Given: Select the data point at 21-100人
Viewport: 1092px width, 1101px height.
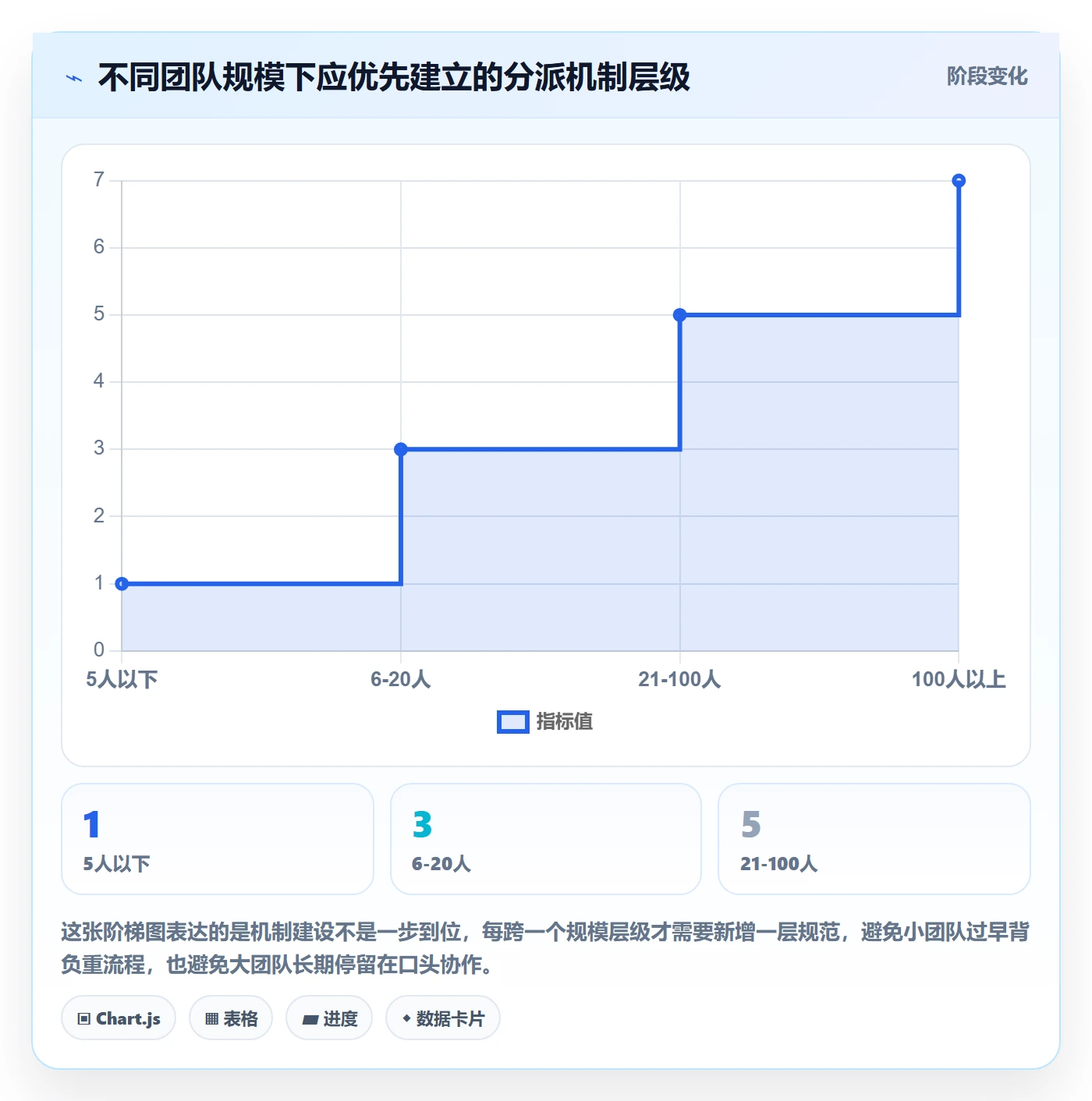Looking at the screenshot, I should pos(680,315).
